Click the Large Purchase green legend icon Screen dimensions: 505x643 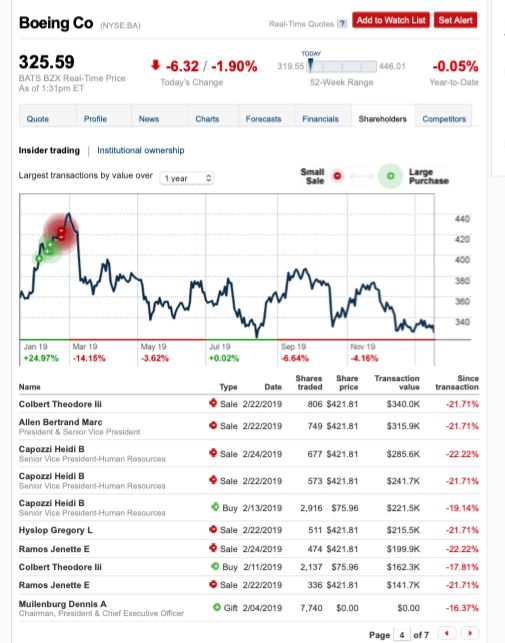coord(391,176)
